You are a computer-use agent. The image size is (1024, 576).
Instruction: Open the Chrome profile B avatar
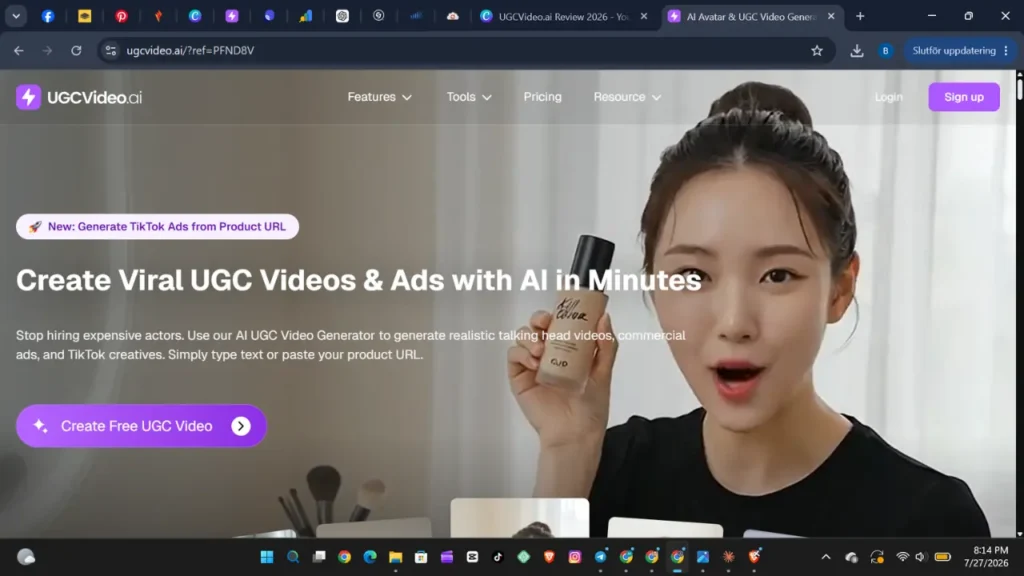pos(886,50)
